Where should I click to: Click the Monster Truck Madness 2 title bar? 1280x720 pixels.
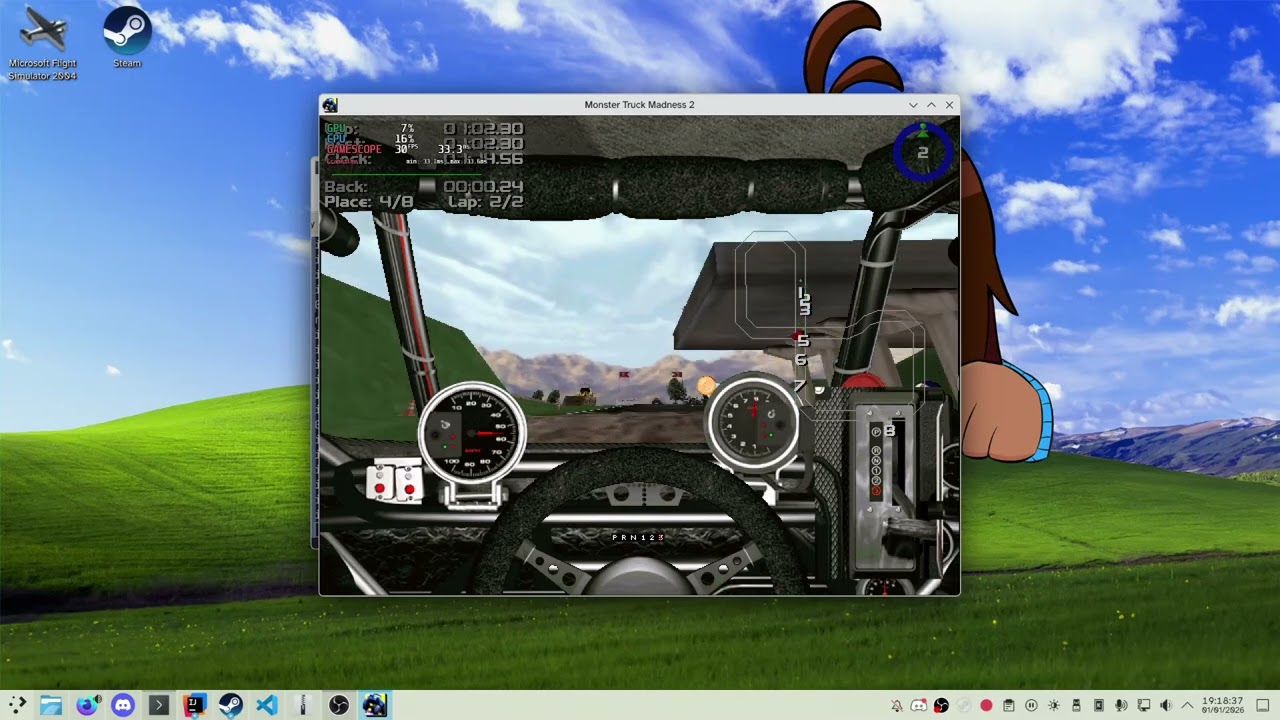click(639, 105)
